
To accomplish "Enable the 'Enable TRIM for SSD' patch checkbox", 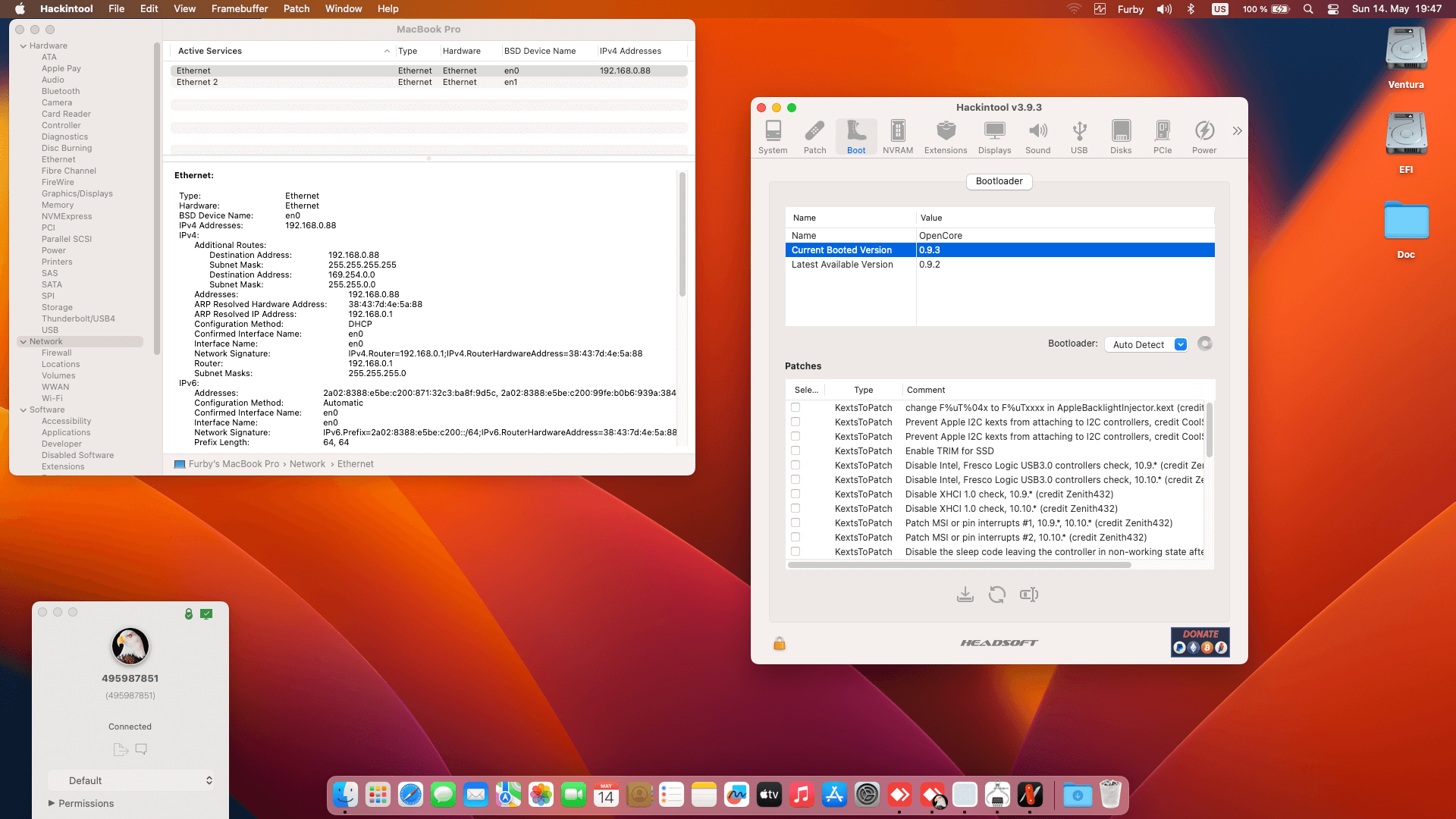I will (795, 450).
